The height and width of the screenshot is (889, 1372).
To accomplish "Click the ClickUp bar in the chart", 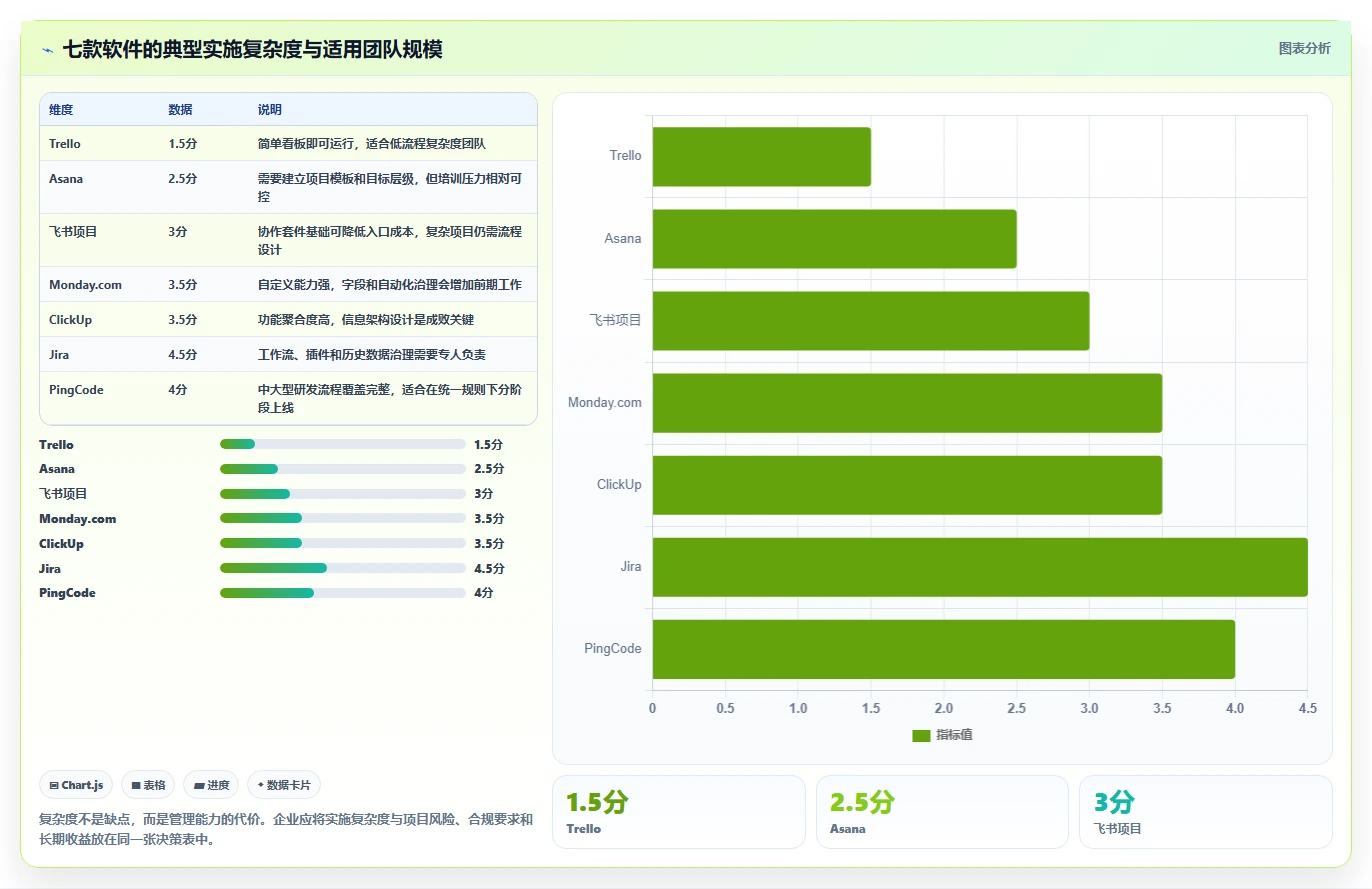I will point(907,485).
